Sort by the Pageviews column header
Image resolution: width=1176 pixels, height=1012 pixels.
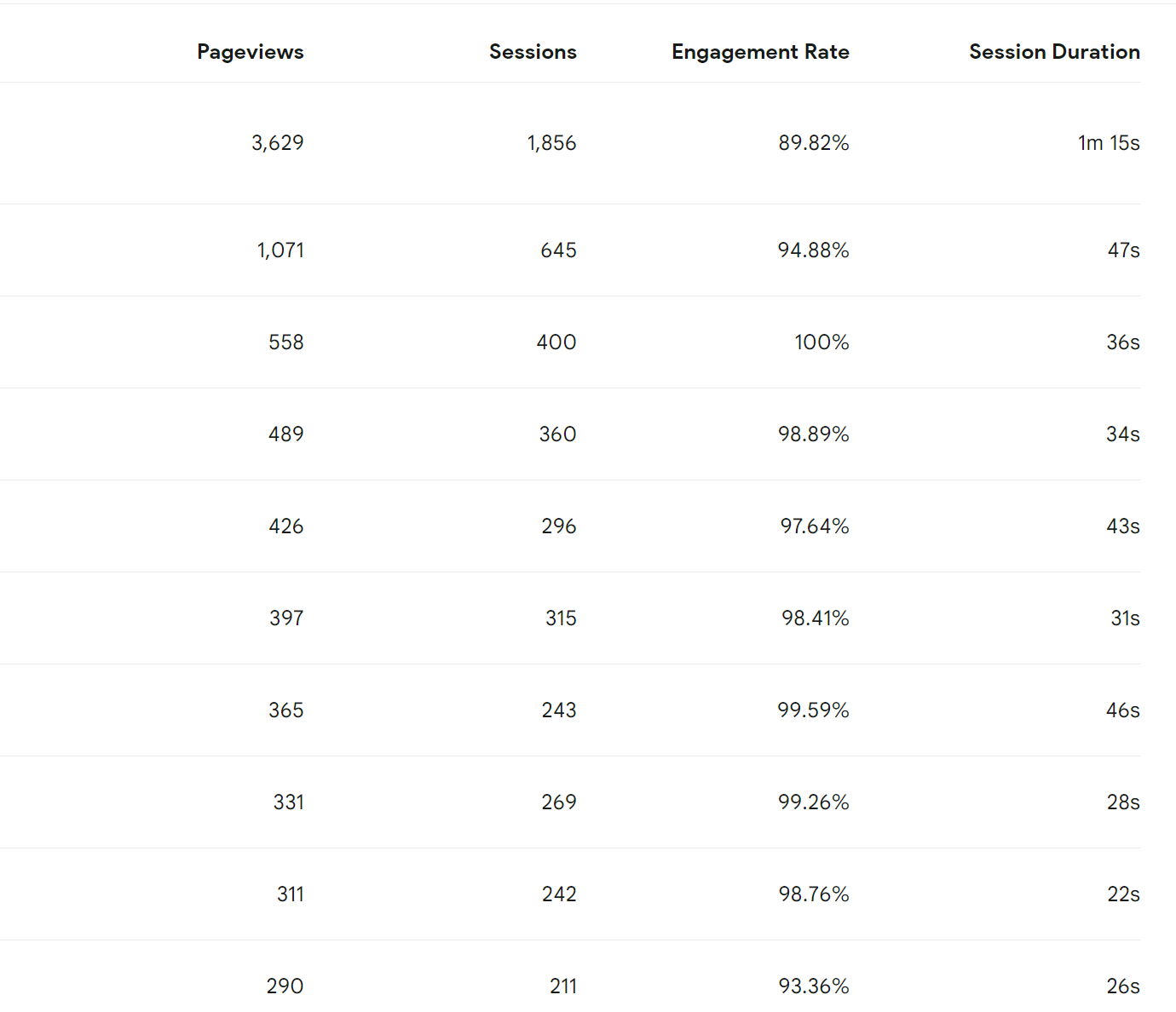[x=250, y=52]
